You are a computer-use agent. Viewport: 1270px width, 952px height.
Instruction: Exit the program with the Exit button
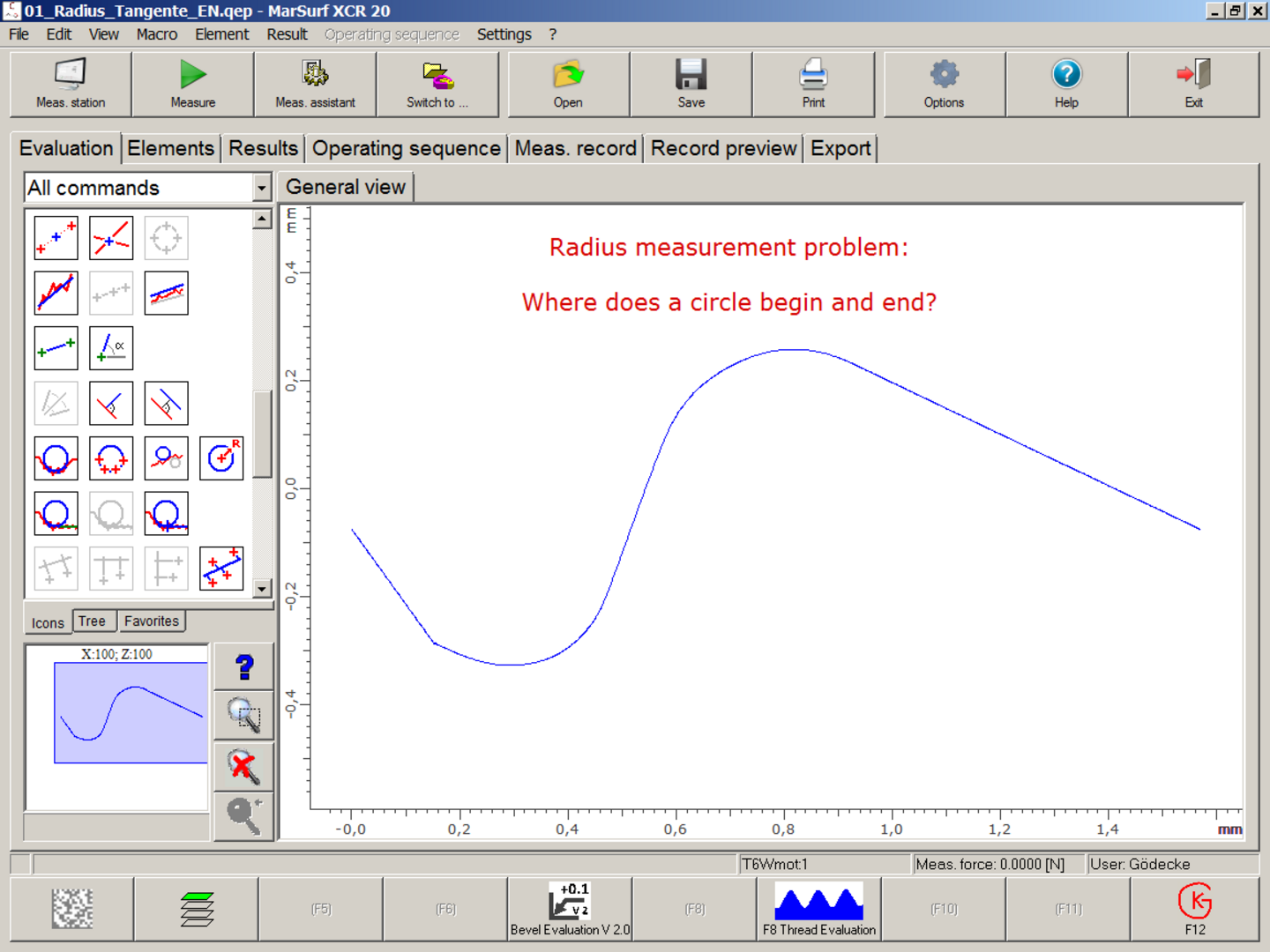click(1194, 85)
